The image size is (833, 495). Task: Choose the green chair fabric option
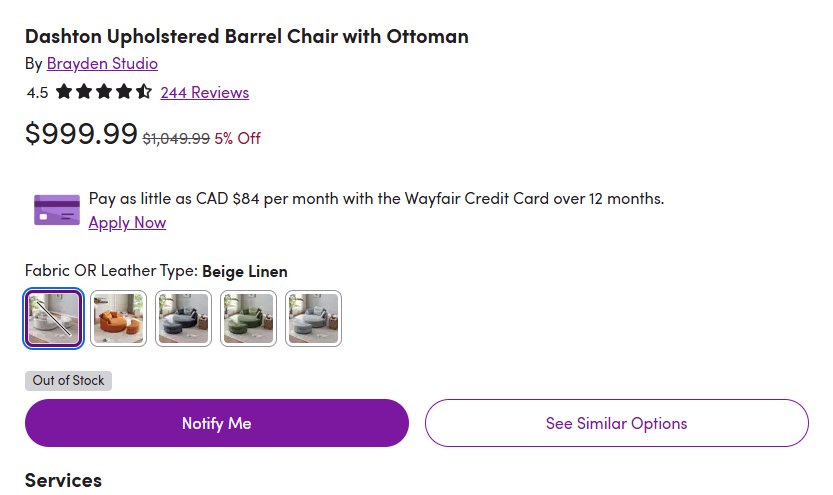(x=248, y=318)
